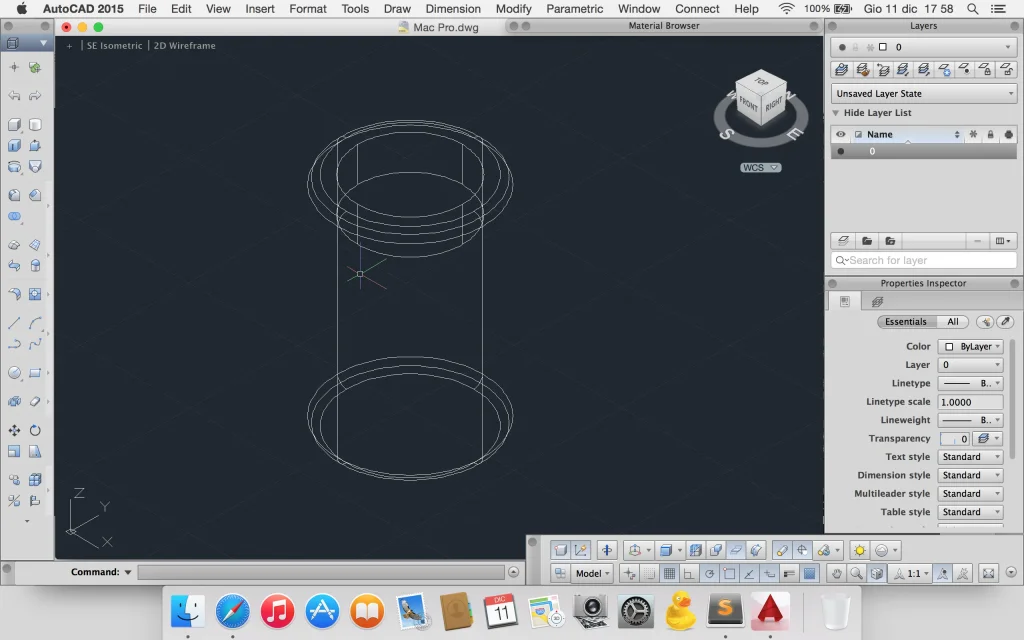Click the Search for layer field

tap(924, 260)
